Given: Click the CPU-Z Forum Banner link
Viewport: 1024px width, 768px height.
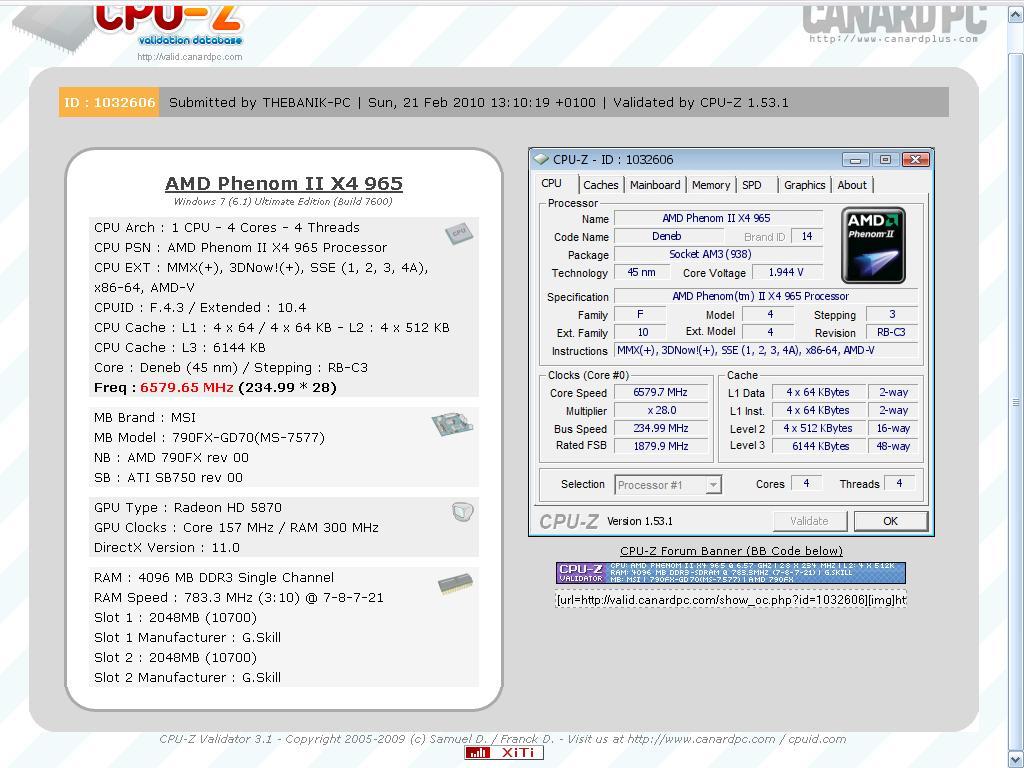Looking at the screenshot, I should point(731,551).
